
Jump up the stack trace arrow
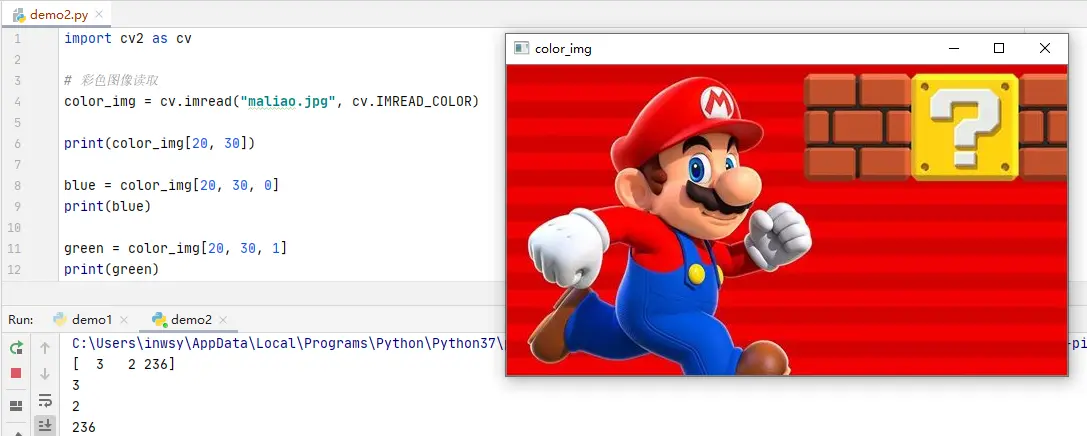pyautogui.click(x=45, y=347)
